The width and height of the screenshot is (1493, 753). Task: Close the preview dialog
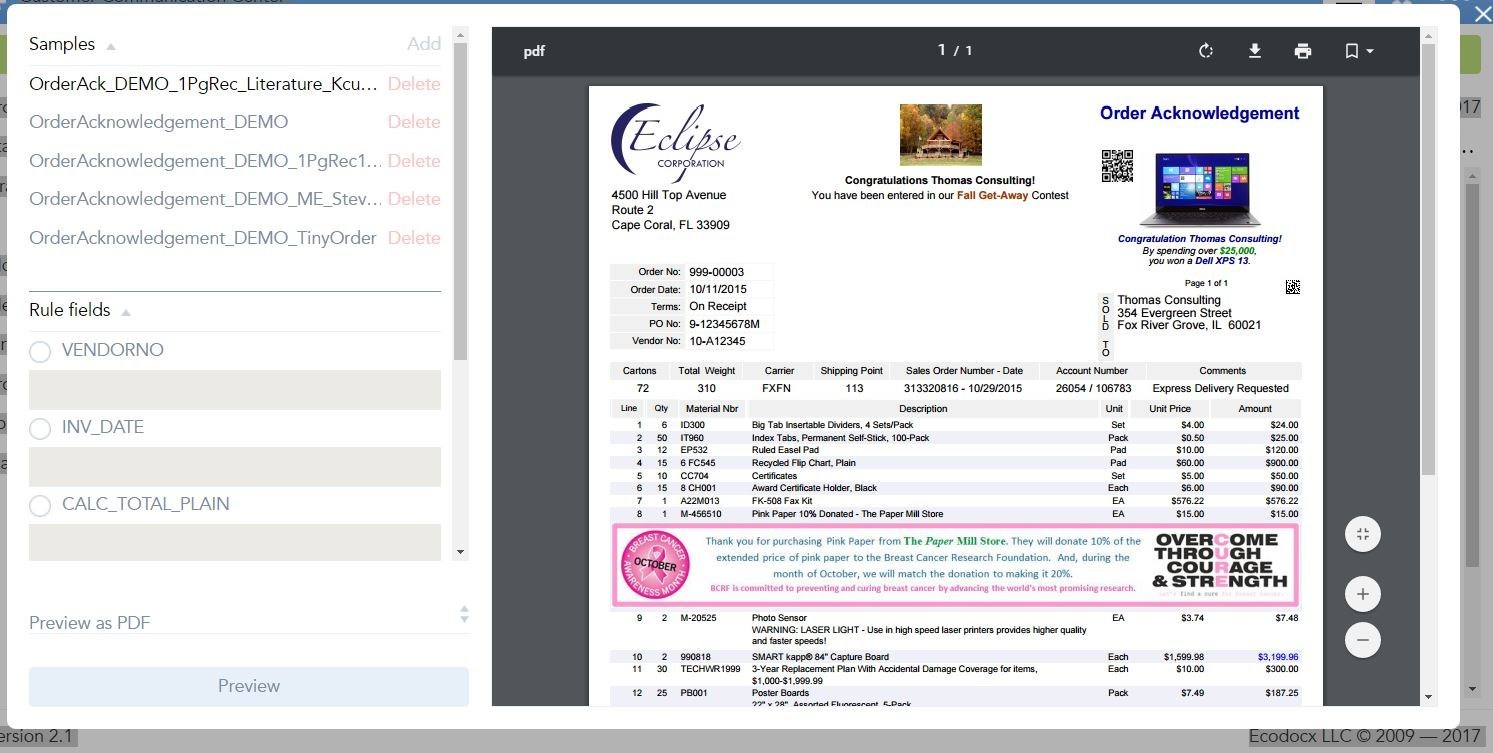[1482, 14]
